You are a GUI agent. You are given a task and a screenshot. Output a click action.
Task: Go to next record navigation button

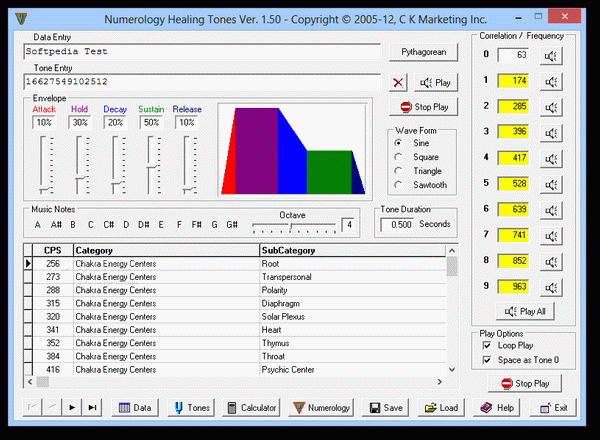click(72, 407)
